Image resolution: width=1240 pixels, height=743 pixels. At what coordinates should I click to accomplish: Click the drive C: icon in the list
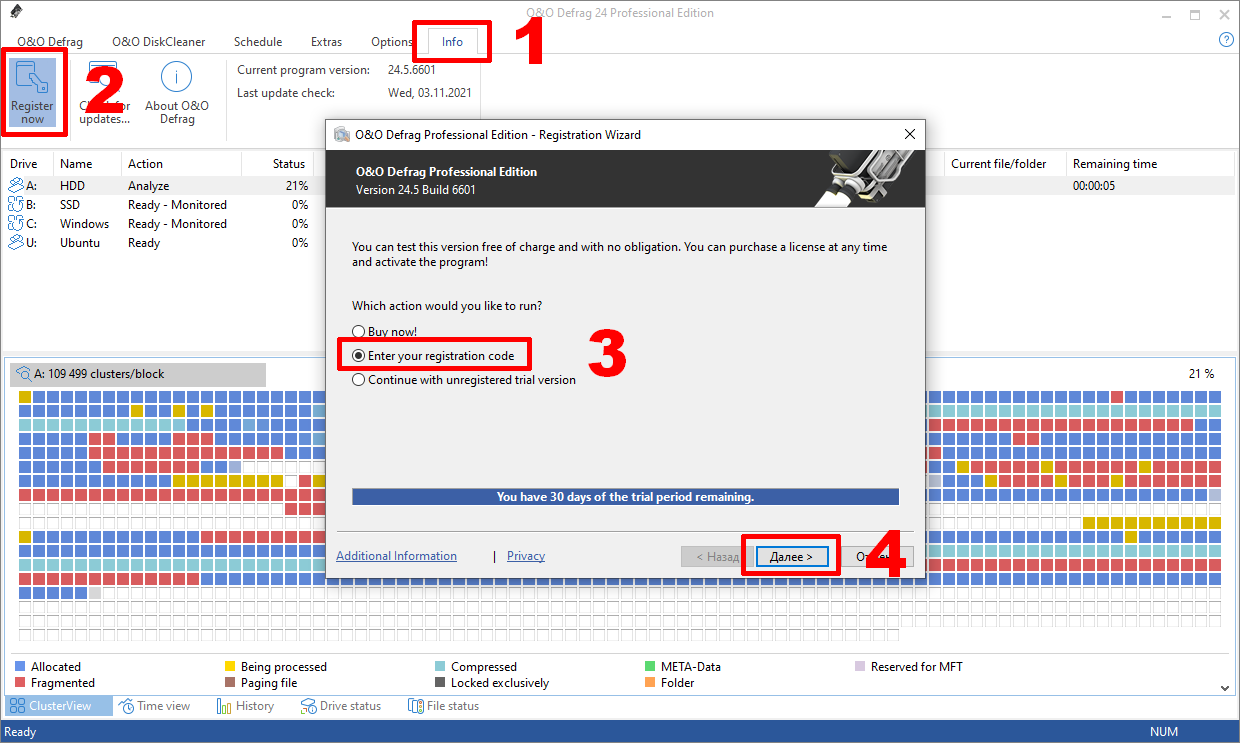tap(16, 224)
